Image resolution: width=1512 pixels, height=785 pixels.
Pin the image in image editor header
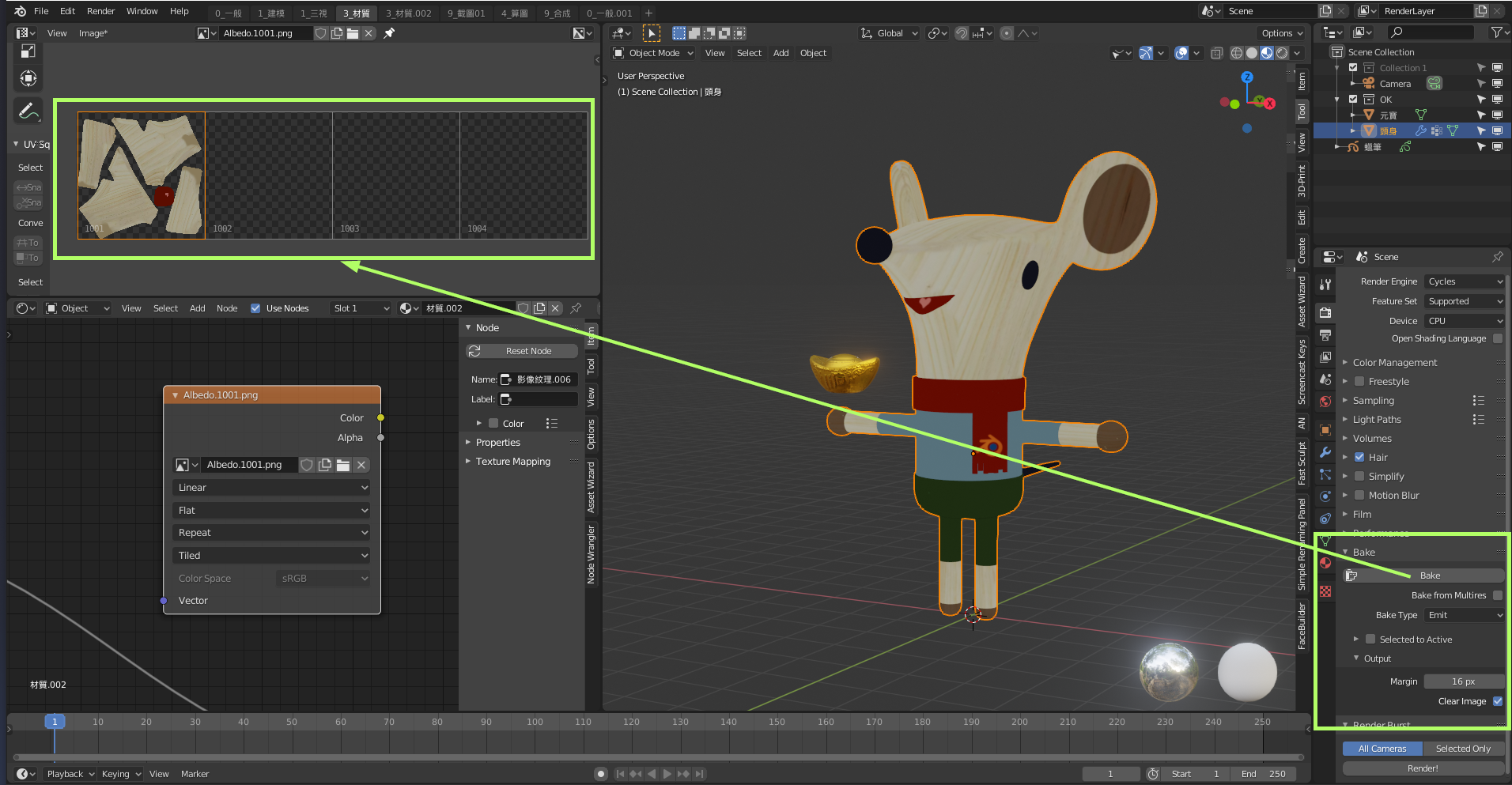click(x=389, y=33)
